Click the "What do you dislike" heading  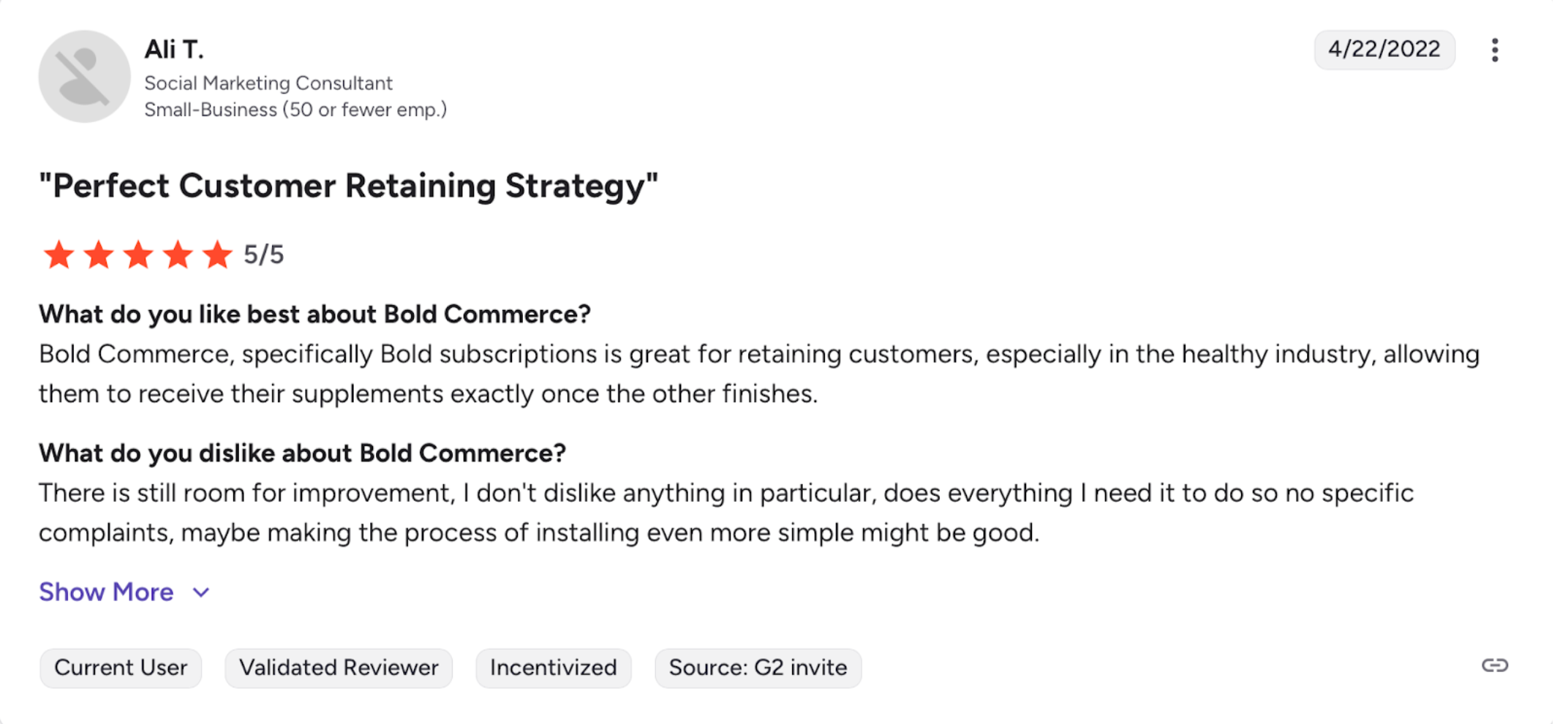pyautogui.click(x=302, y=453)
